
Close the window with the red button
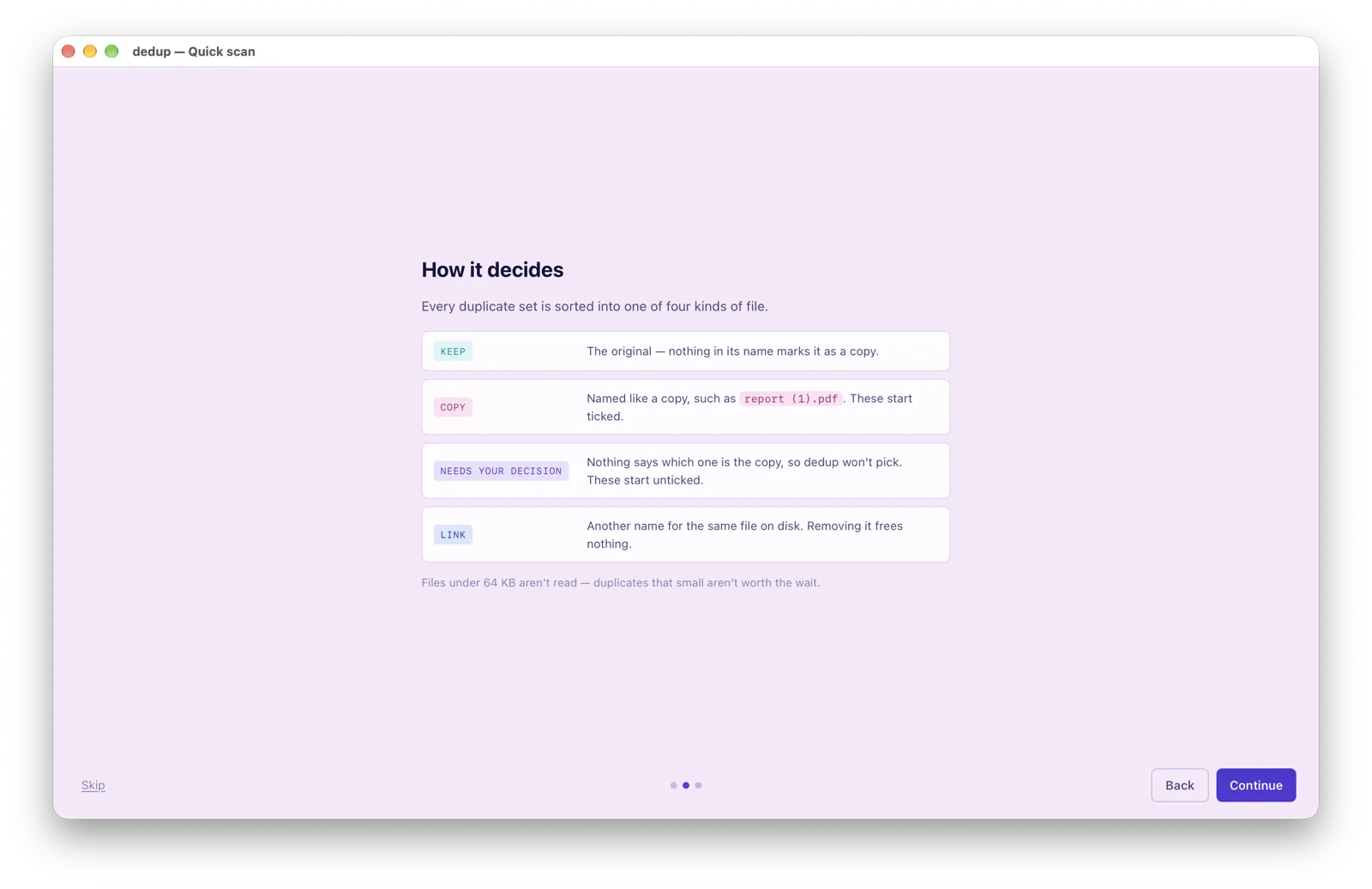click(x=69, y=51)
